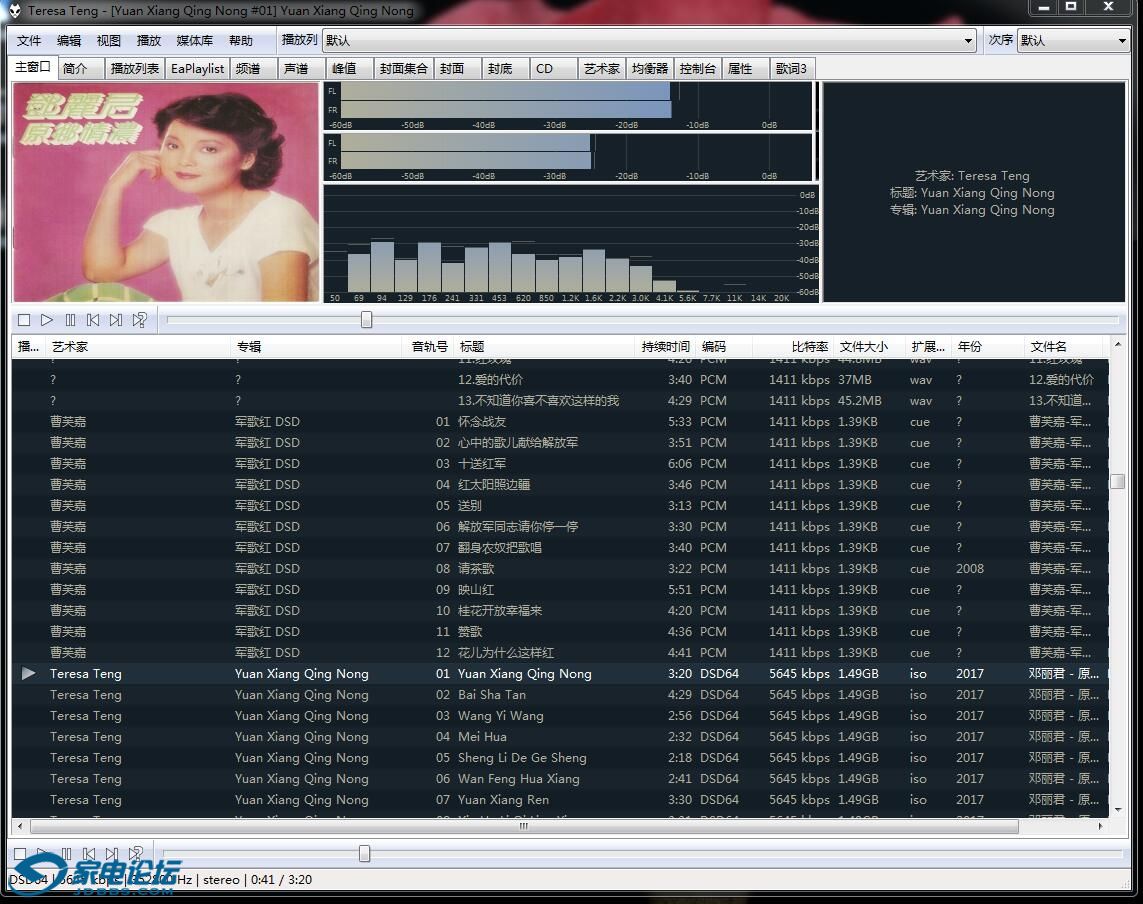The image size is (1143, 904).
Task: Sort by the 持续时间 column header
Action: tap(665, 347)
